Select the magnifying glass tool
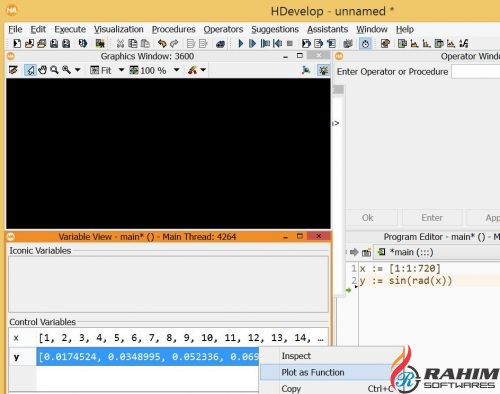500x394 pixels. click(x=54, y=70)
